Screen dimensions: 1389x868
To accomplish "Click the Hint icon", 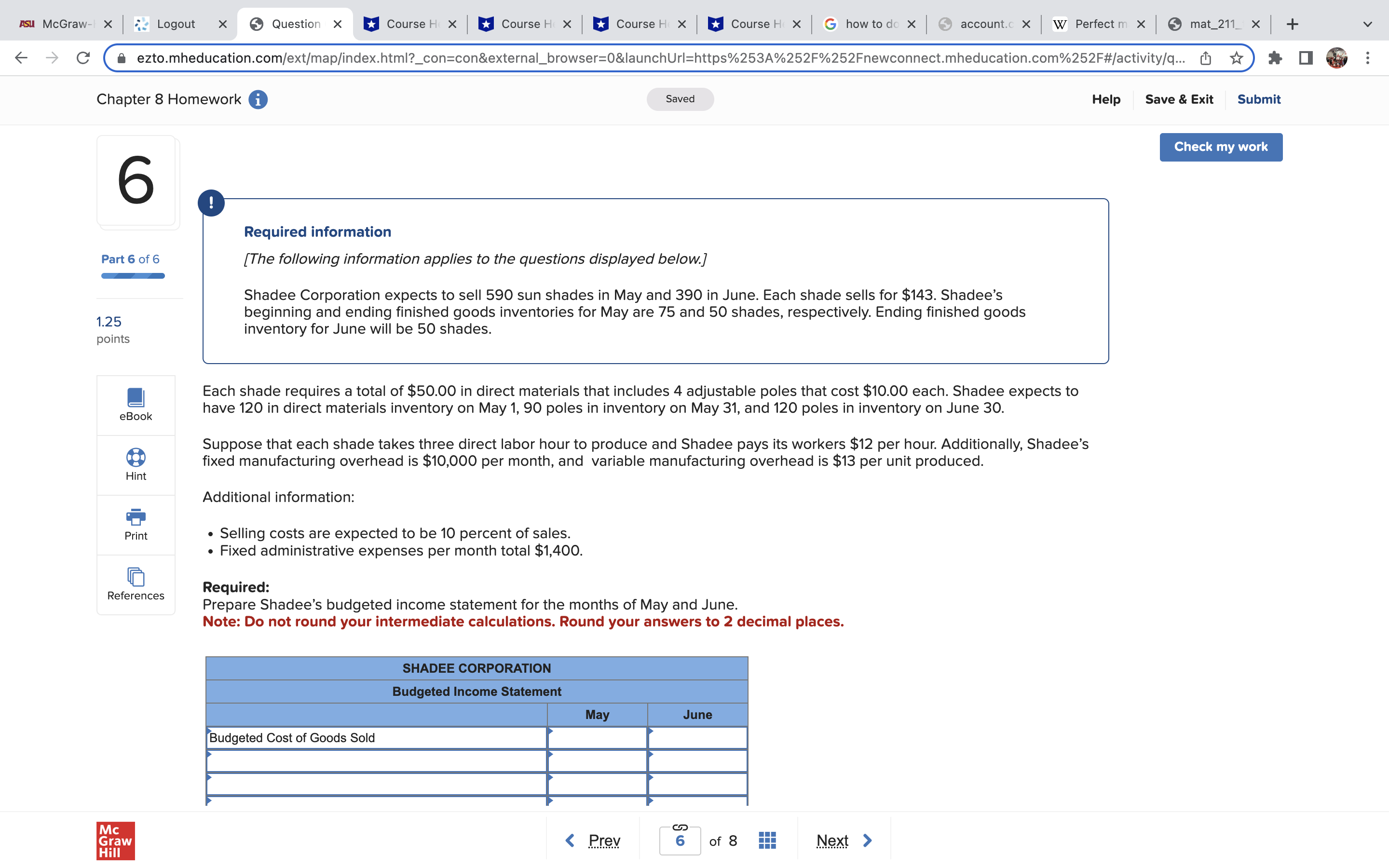I will 136,465.
